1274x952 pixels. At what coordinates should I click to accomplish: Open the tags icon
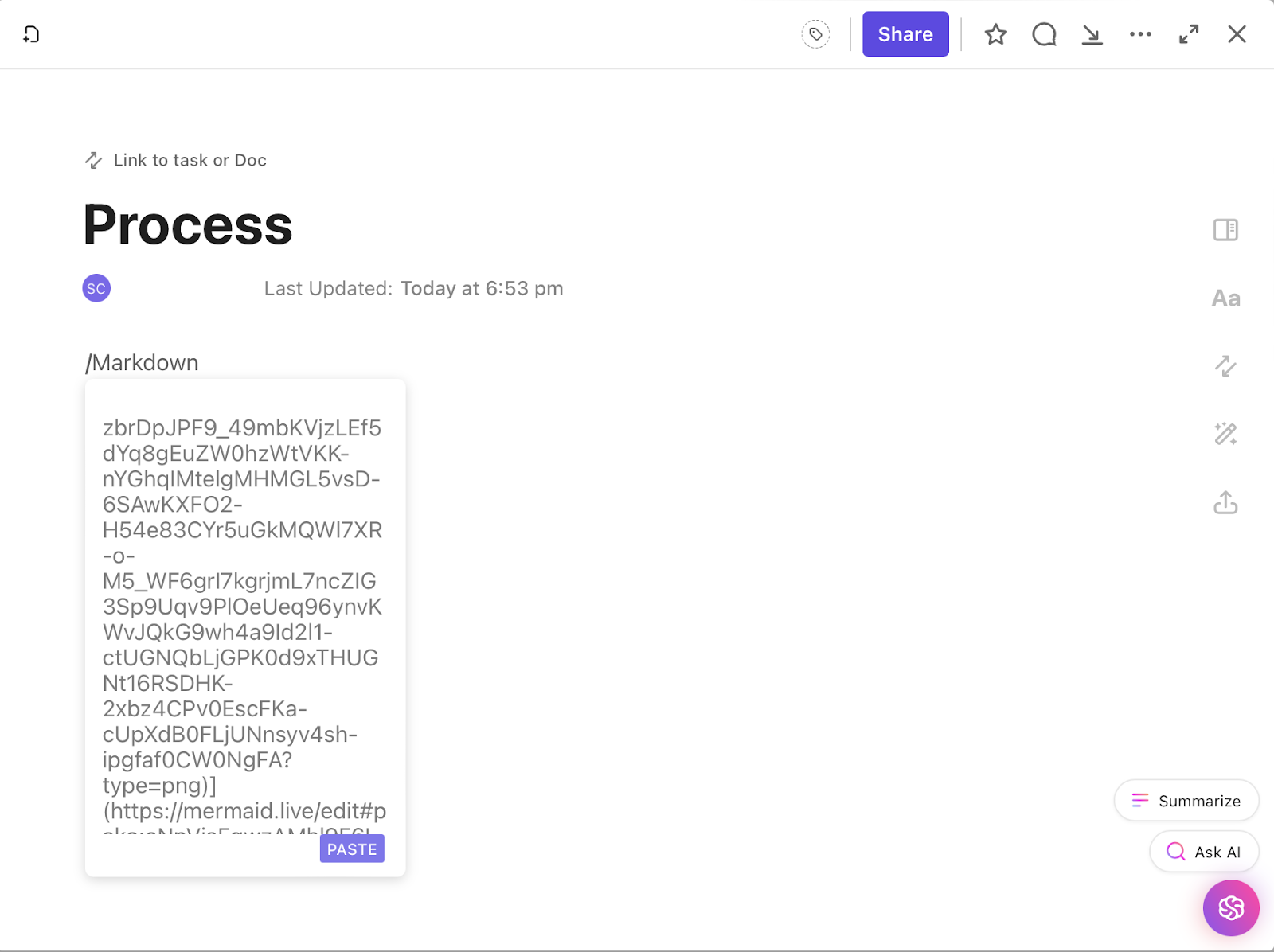click(x=815, y=34)
